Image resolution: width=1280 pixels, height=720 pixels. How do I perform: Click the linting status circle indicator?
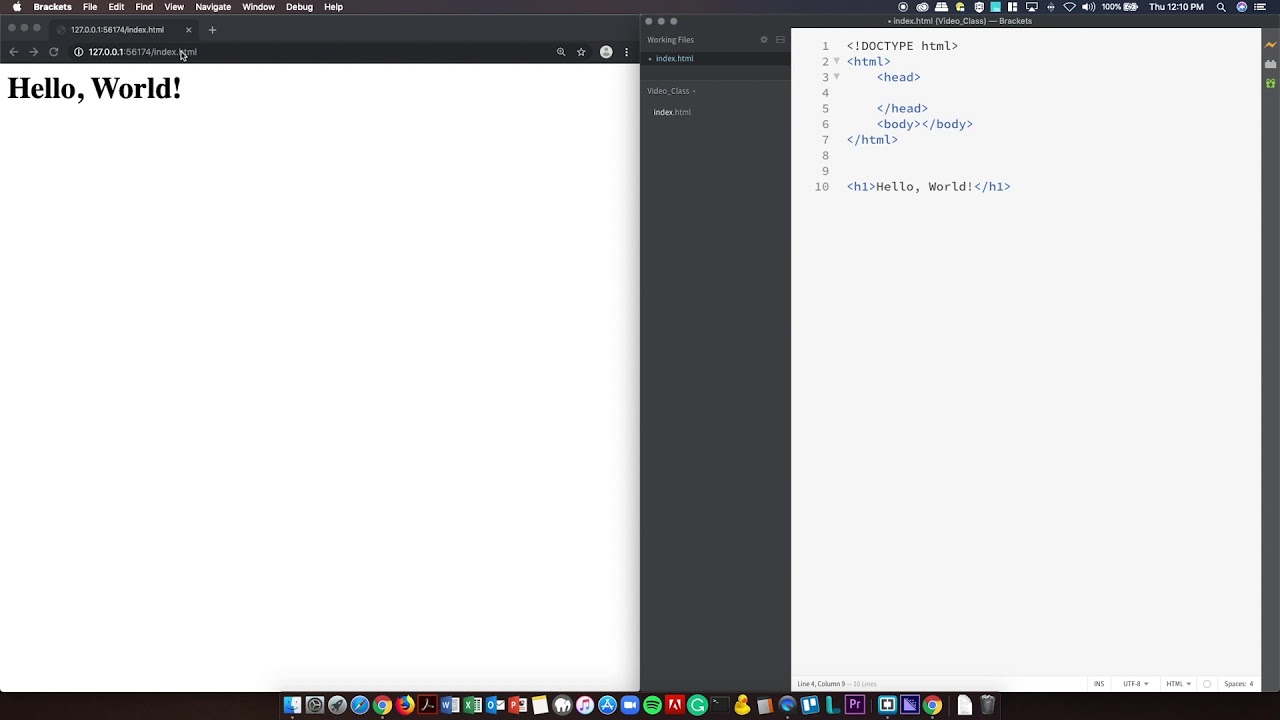[1207, 684]
